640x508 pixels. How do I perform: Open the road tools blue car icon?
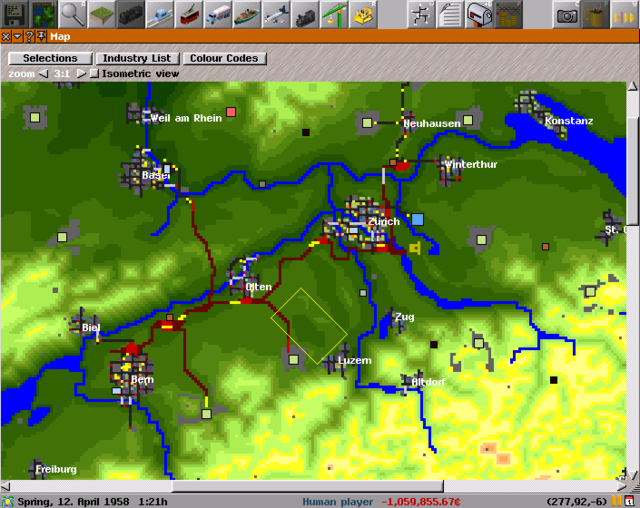click(x=160, y=14)
